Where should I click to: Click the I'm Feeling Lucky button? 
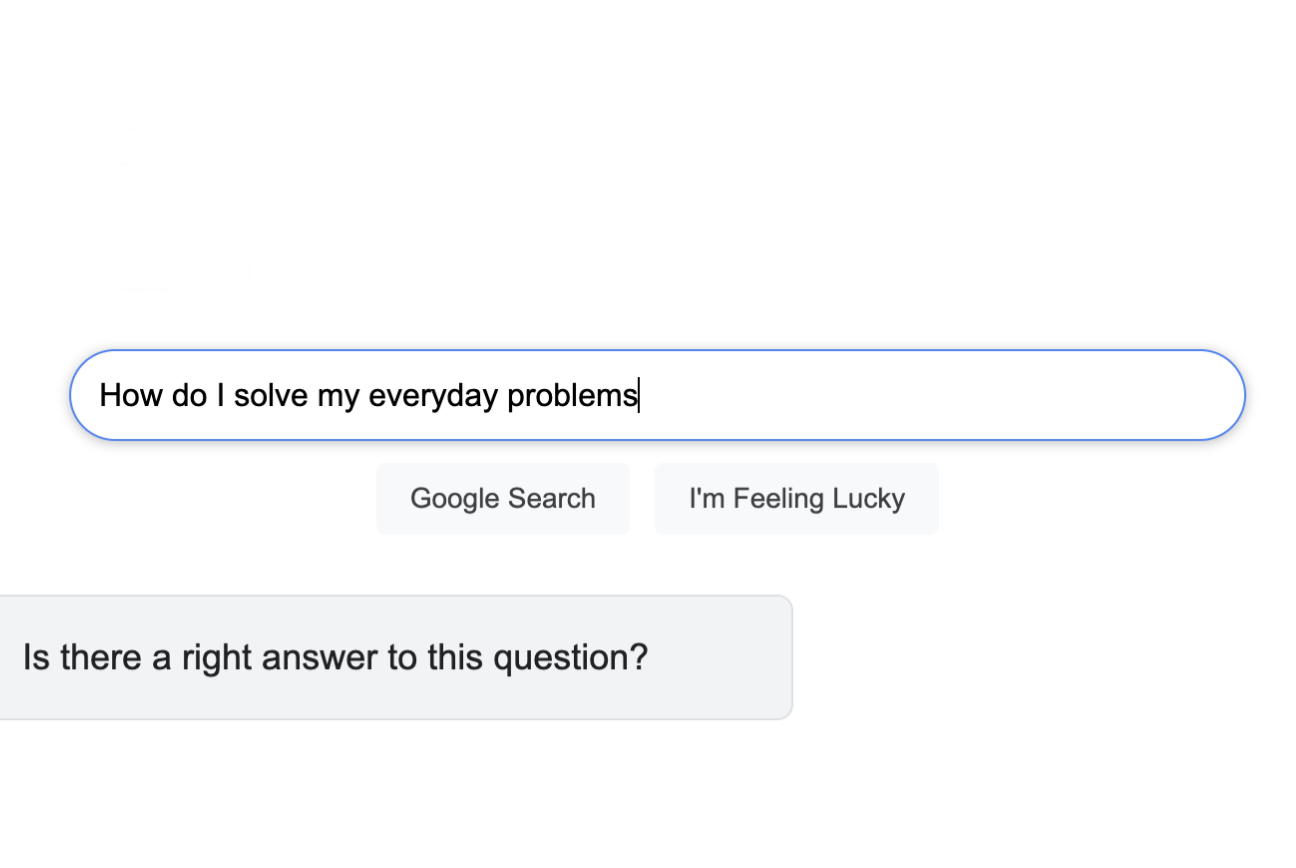(x=796, y=498)
